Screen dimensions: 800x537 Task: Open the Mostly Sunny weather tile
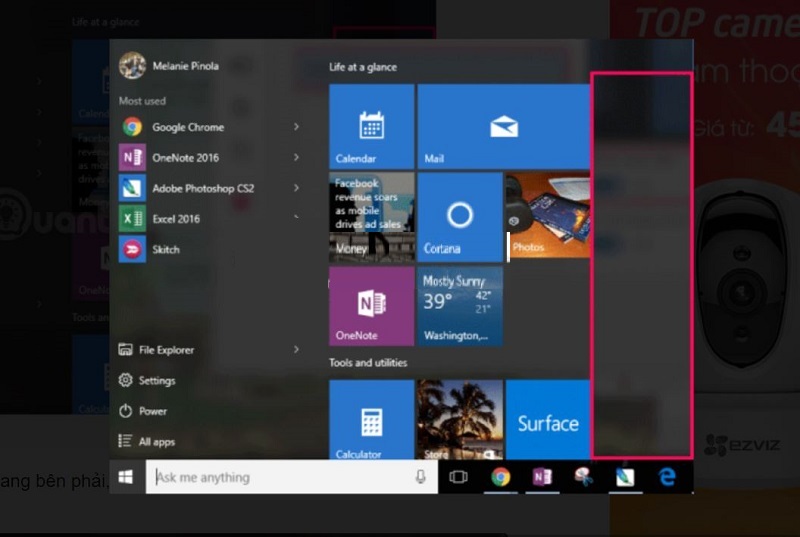point(460,306)
